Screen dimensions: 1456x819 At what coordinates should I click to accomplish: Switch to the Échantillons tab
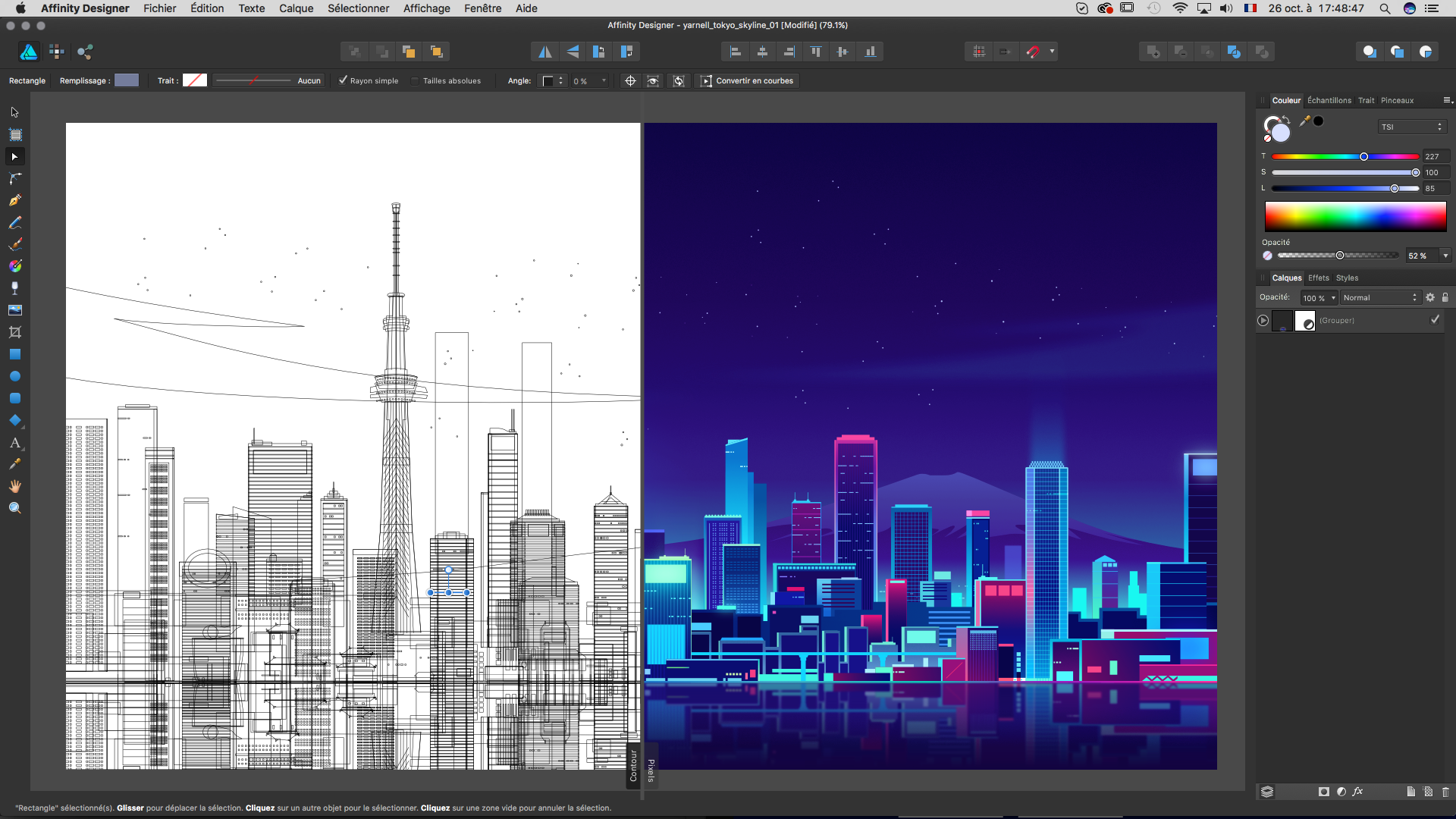pos(1329,100)
